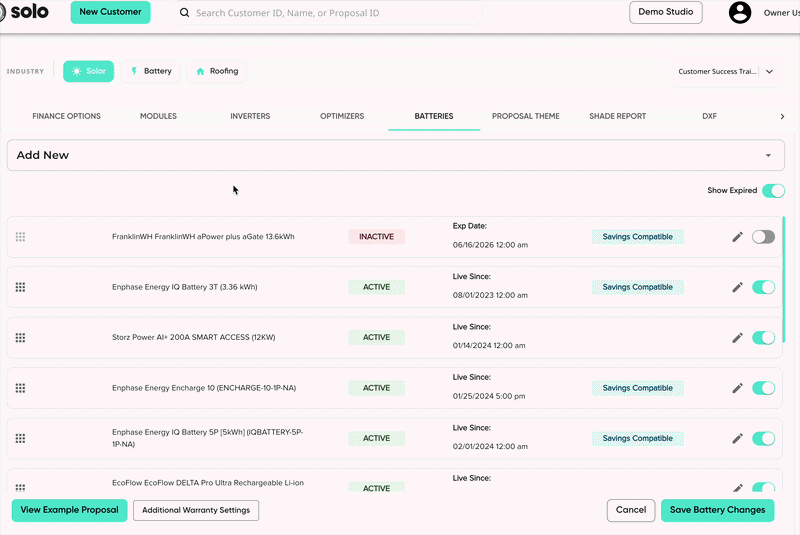Click the solo logo

24,12
